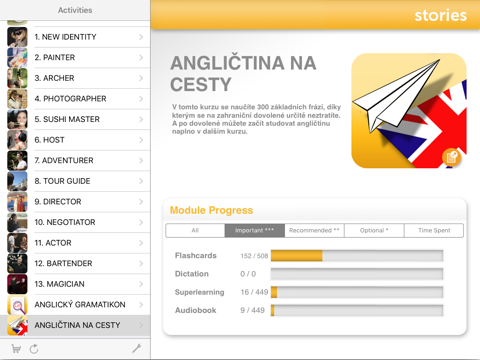This screenshot has width=480, height=360.
Task: Open settings with the wrench icon
Action: click(x=136, y=349)
